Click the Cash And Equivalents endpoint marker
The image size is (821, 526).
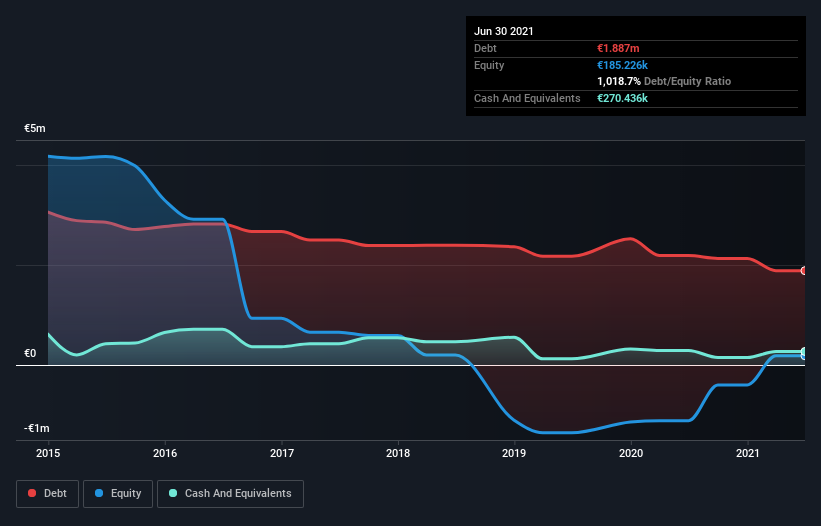coord(804,351)
